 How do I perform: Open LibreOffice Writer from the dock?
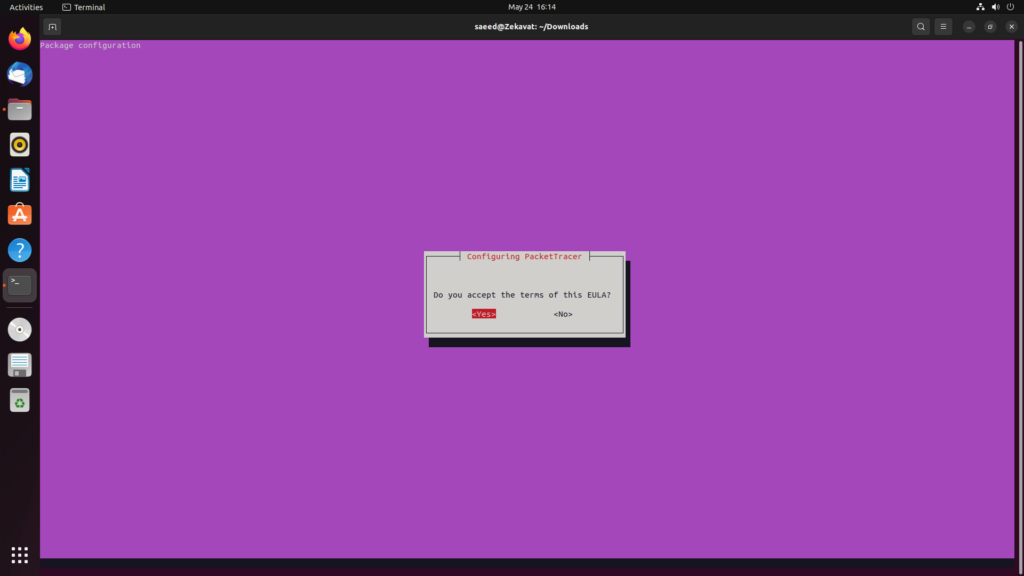click(x=20, y=180)
